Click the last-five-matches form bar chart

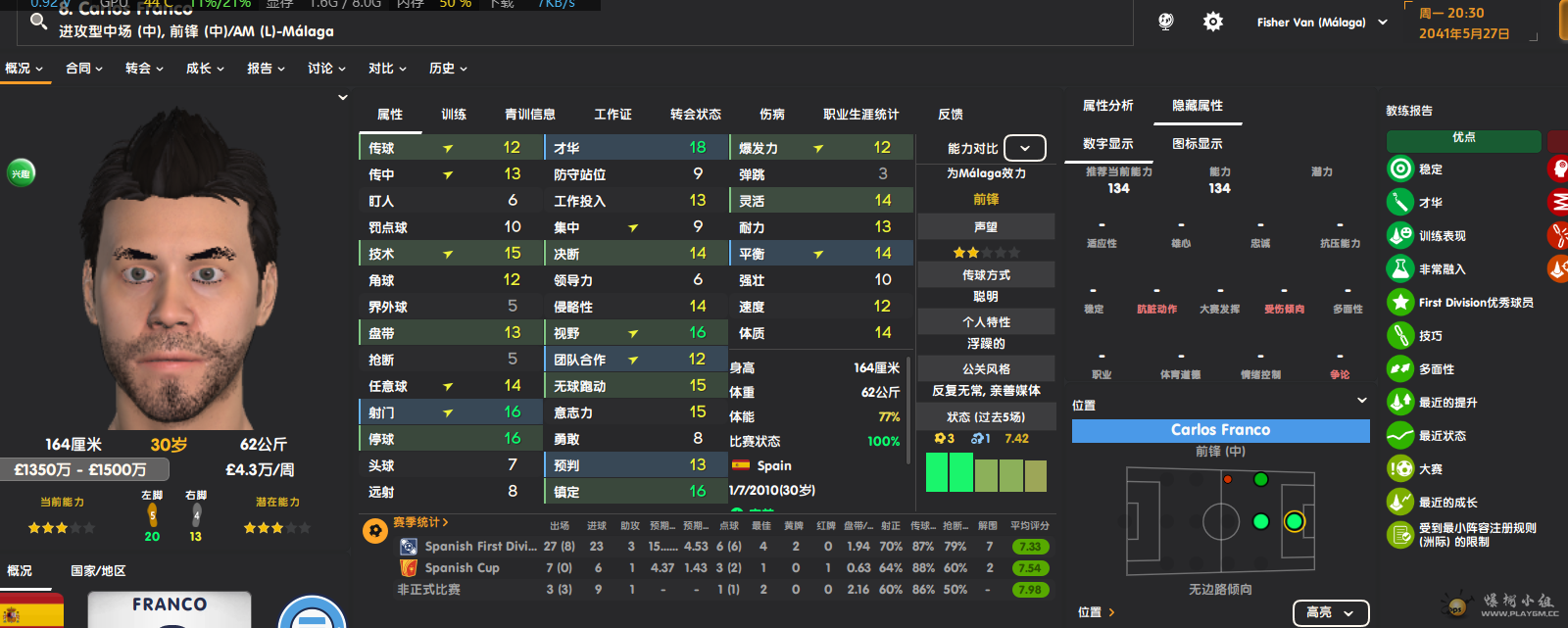986,471
